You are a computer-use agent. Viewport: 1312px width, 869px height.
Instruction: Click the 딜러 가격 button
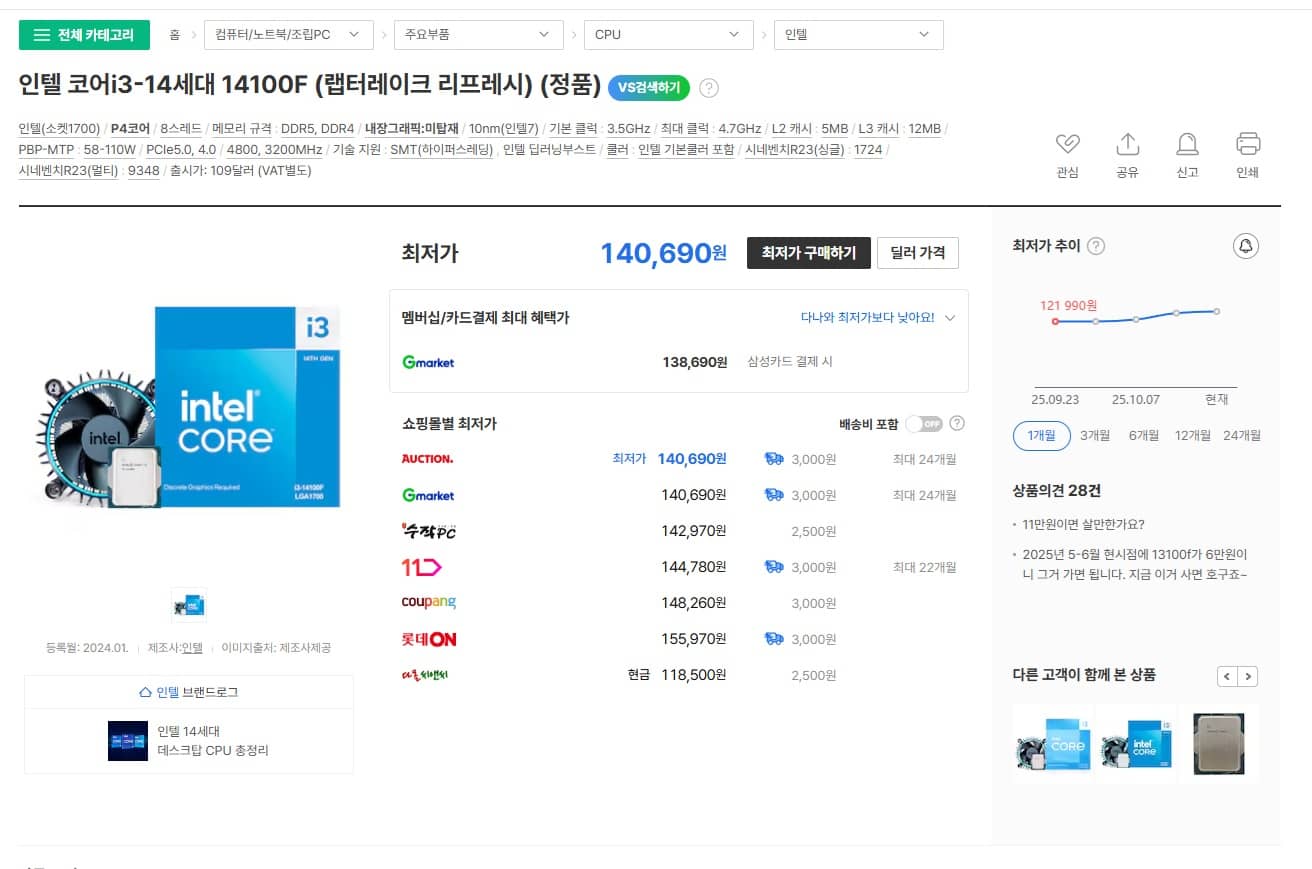point(917,253)
